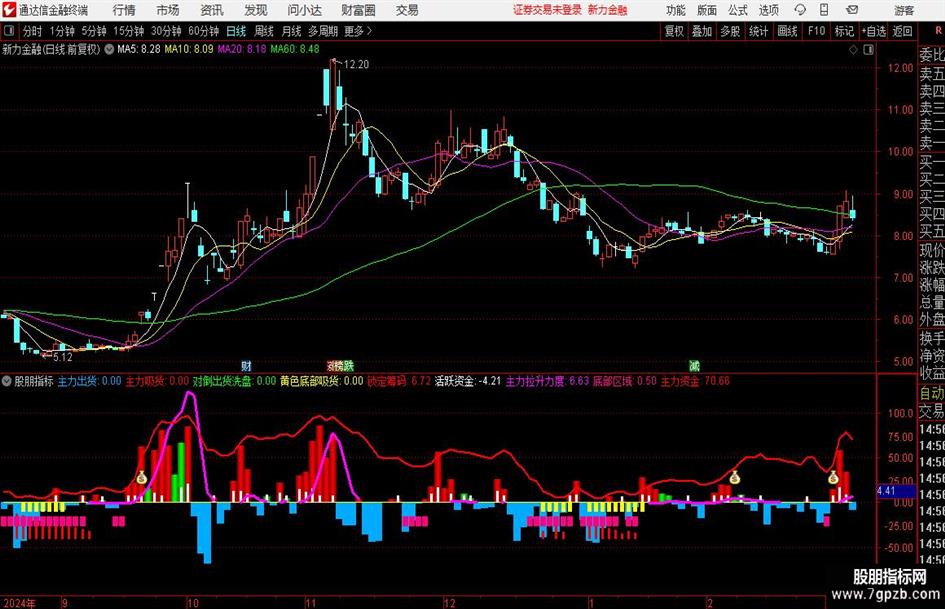Open the 交易 menu
The image size is (945, 609).
point(407,10)
